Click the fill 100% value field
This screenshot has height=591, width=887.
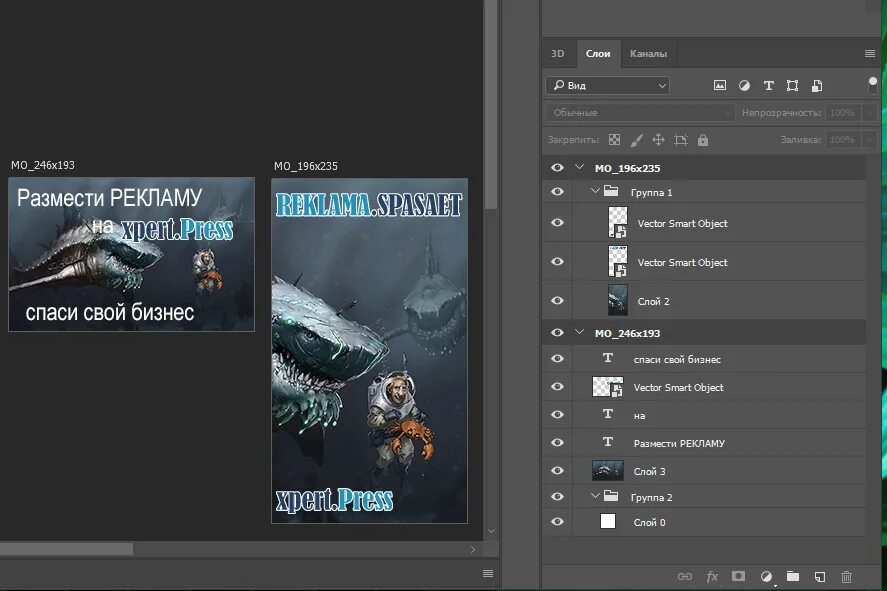(843, 140)
